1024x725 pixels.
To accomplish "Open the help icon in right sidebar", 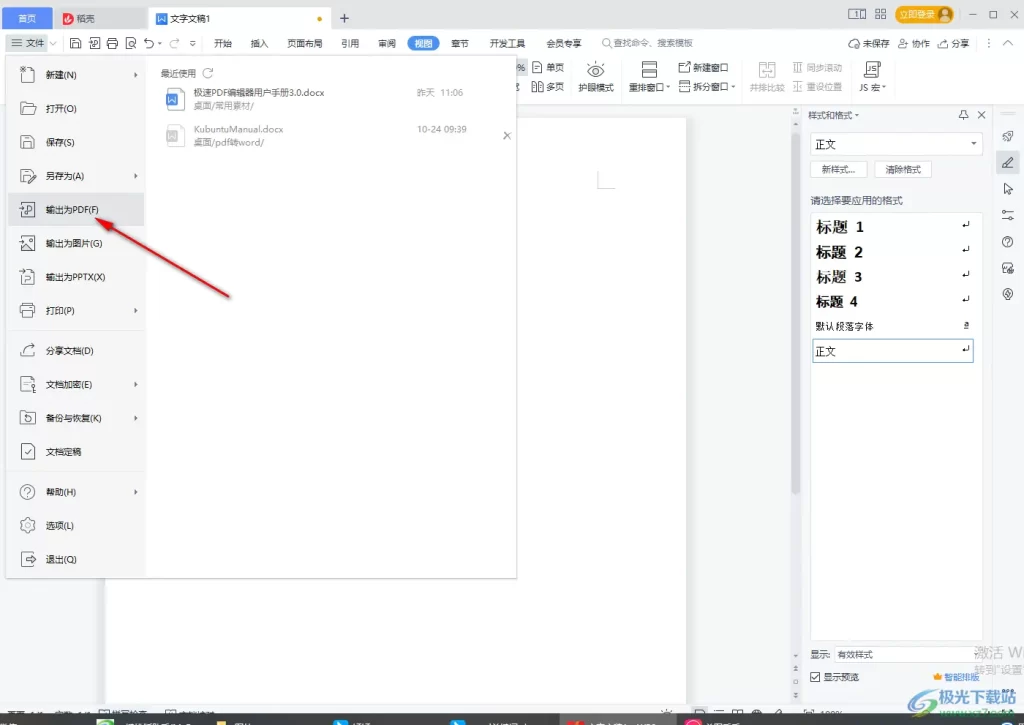I will [1007, 240].
